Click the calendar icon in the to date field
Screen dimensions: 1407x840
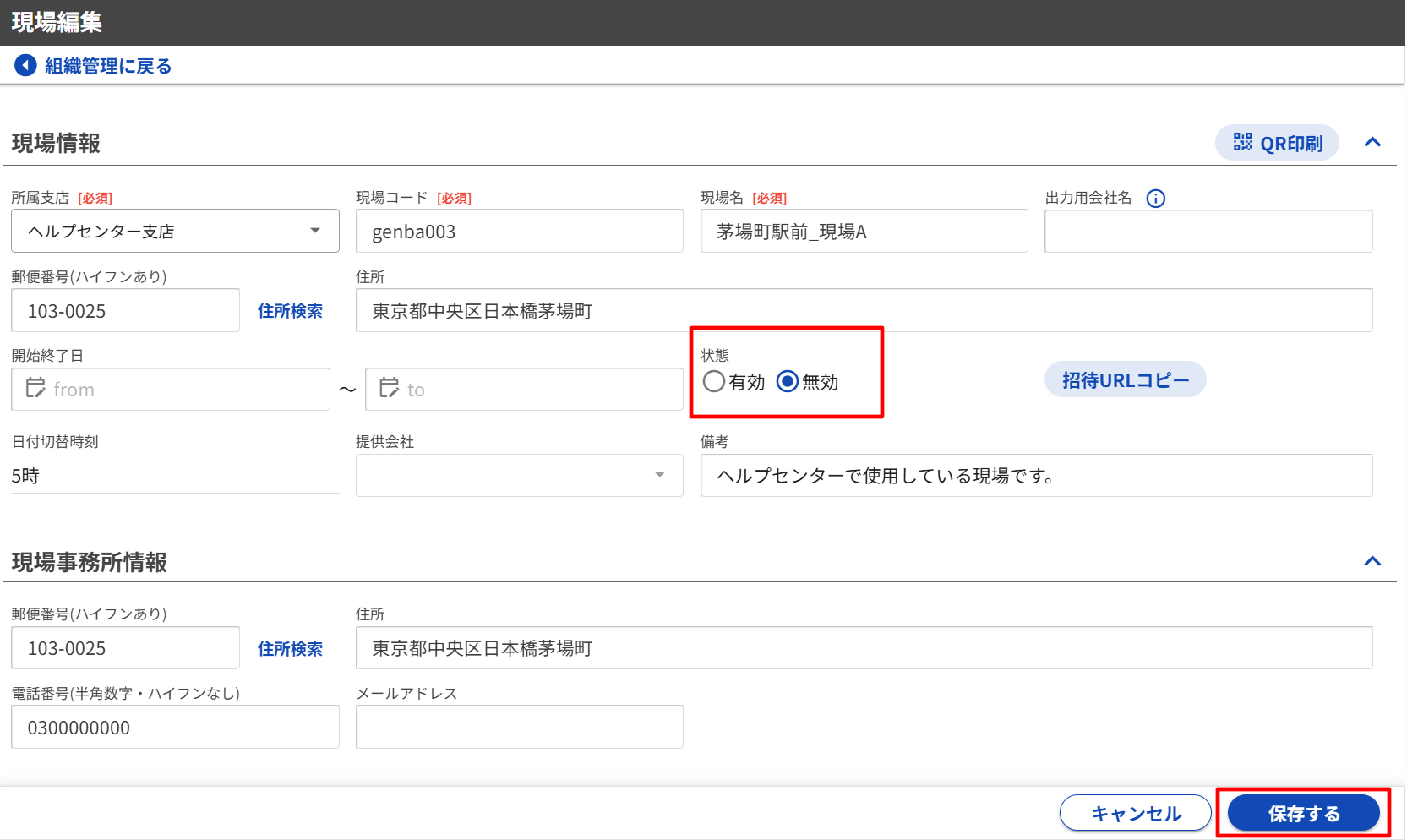point(389,389)
